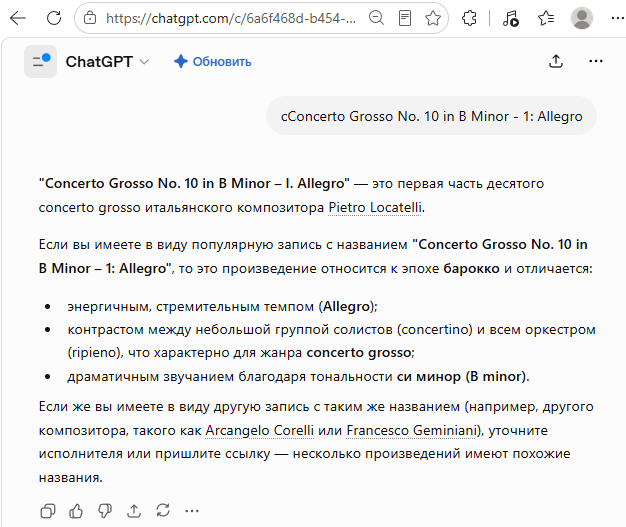626x527 pixels.
Task: Open the Pietro Locatelli link
Action: click(375, 208)
